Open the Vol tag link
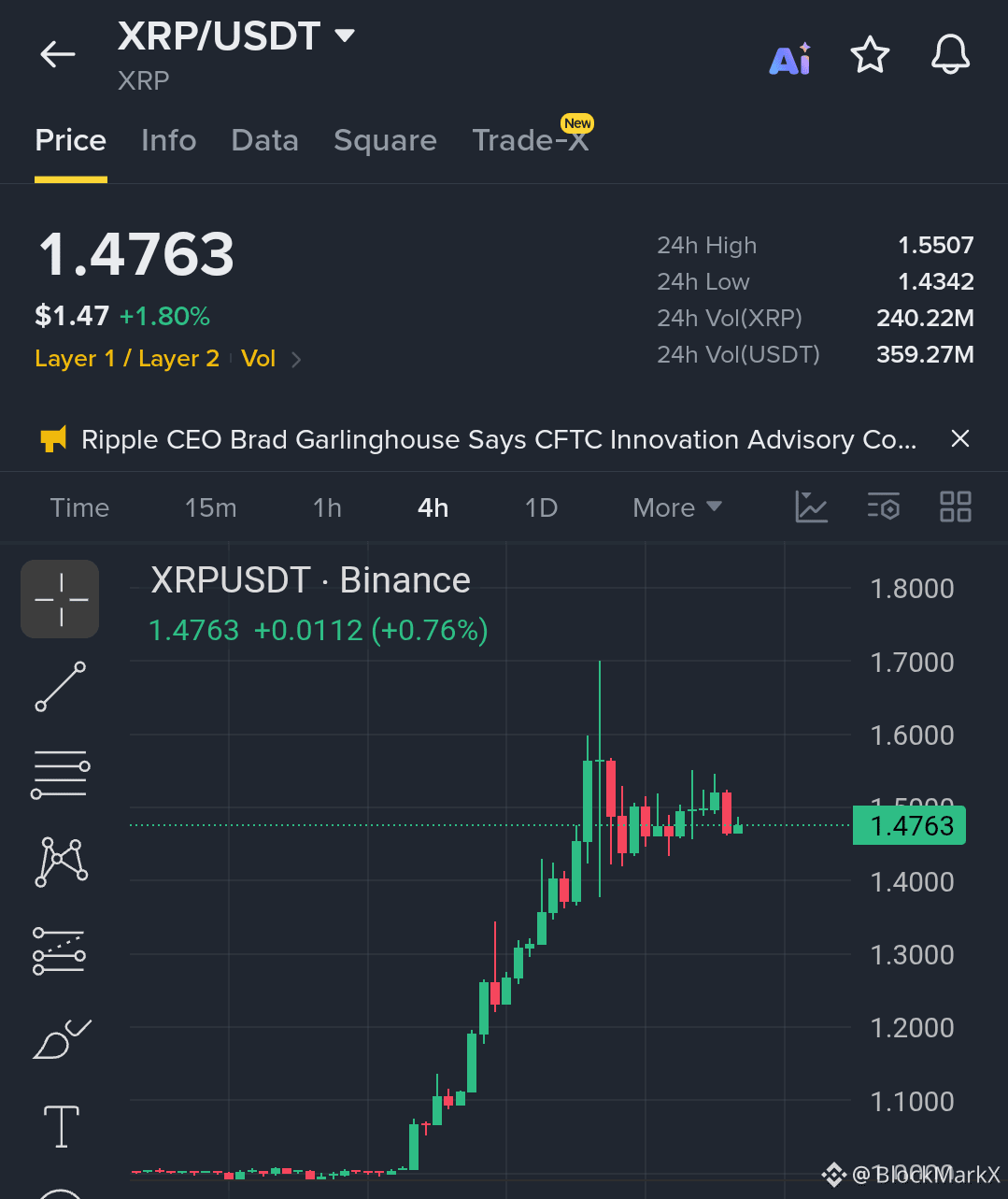Screen dimensions: 1008x1199 pyautogui.click(x=258, y=359)
